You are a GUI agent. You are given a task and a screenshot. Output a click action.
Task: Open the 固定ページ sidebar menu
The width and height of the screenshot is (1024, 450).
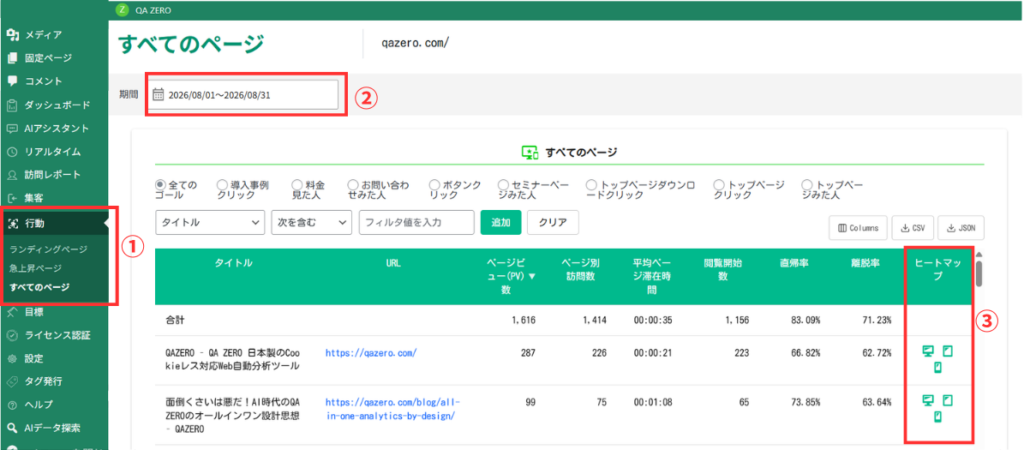pyautogui.click(x=48, y=57)
